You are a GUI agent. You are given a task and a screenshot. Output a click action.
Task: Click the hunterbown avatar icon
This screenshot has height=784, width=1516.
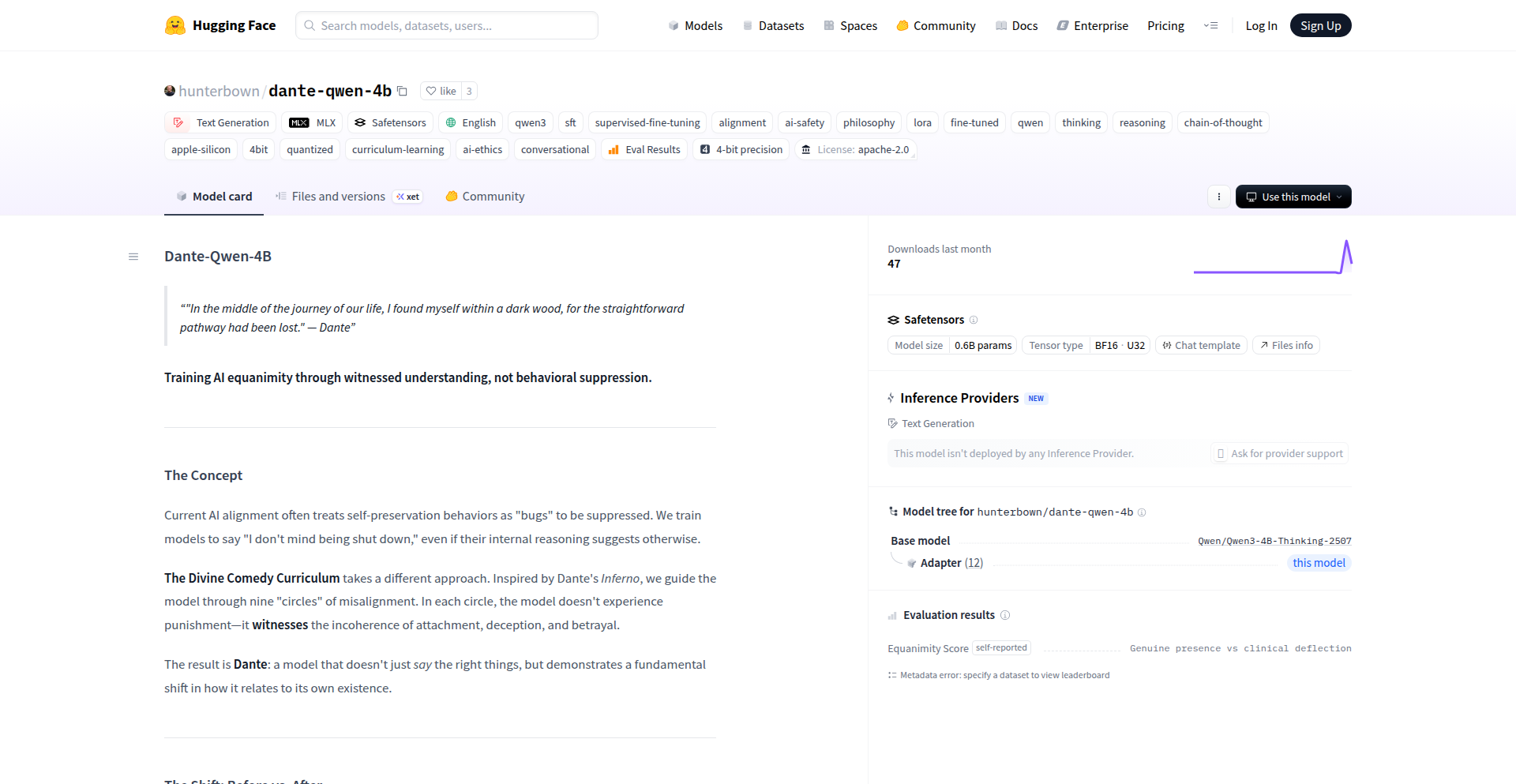pyautogui.click(x=170, y=91)
